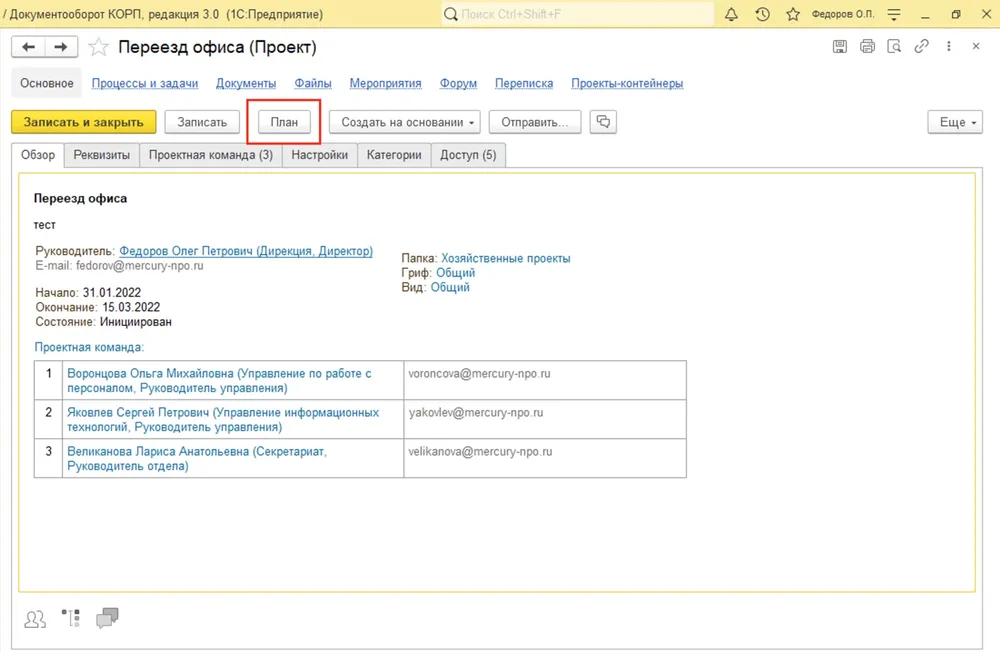The height and width of the screenshot is (652, 1000).
Task: Click the Записать button
Action: (x=202, y=122)
